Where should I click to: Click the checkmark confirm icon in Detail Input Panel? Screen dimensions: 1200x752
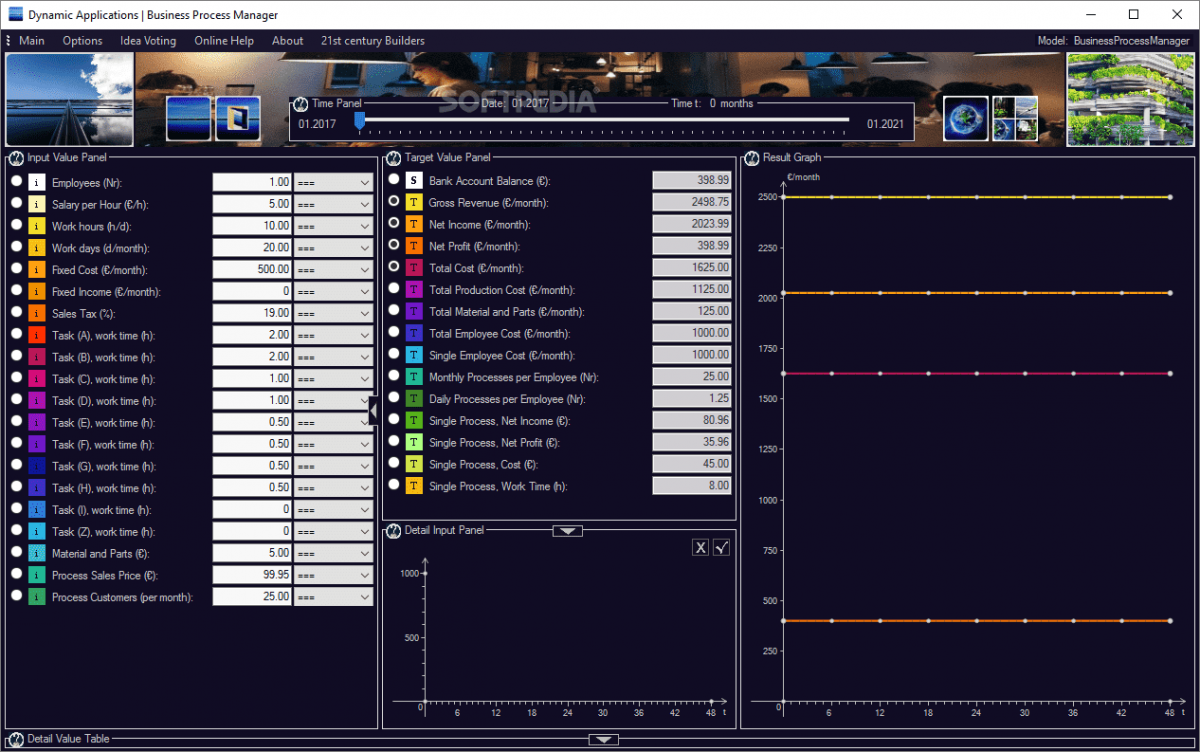pyautogui.click(x=721, y=547)
